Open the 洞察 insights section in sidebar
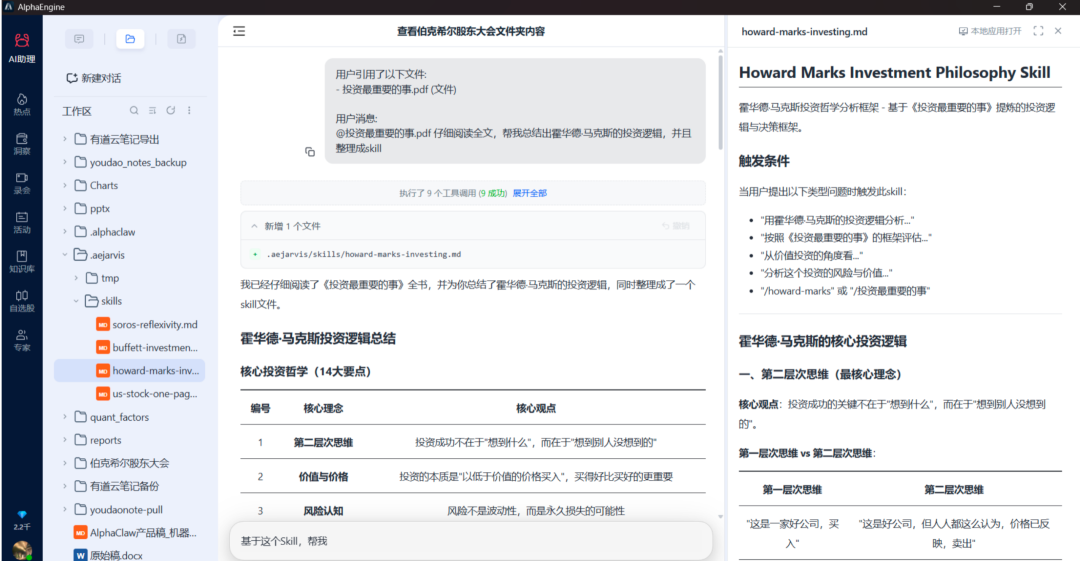1080x561 pixels. pos(21,143)
